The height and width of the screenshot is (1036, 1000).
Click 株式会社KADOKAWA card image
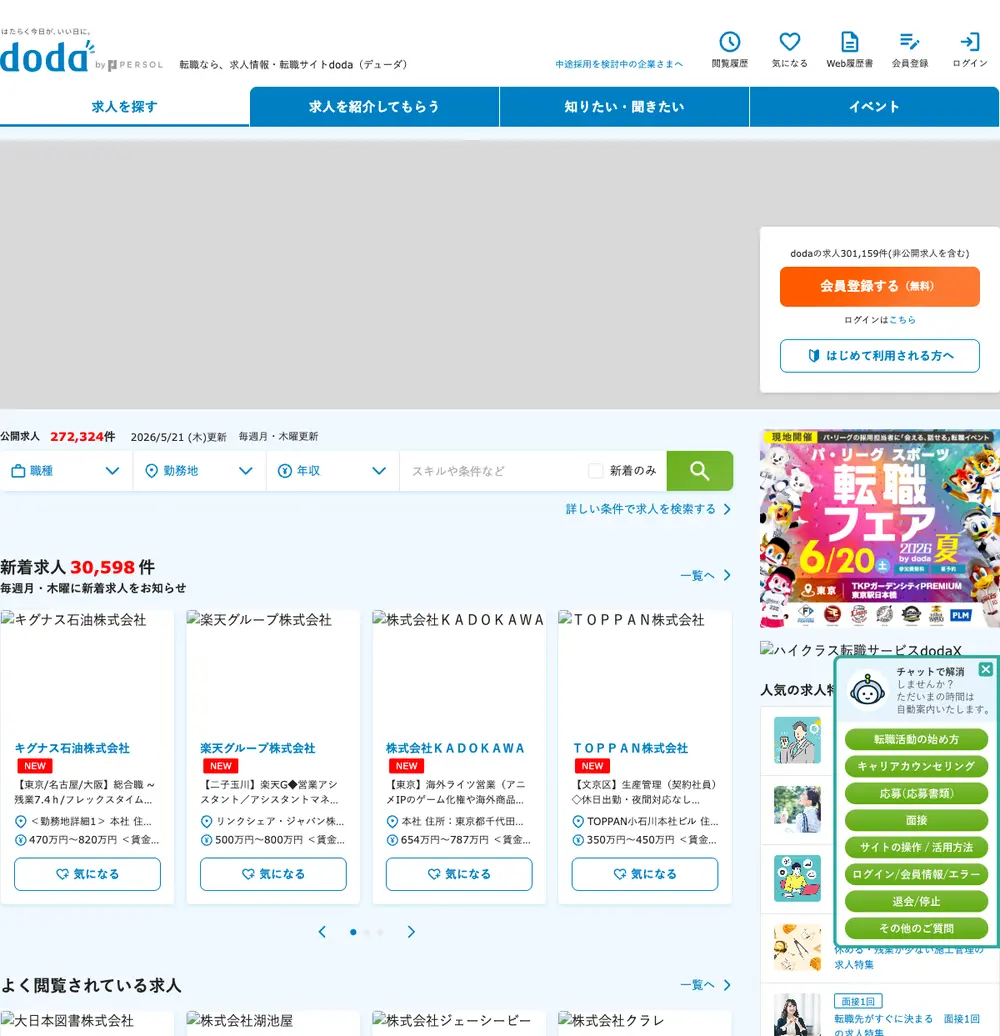(459, 671)
